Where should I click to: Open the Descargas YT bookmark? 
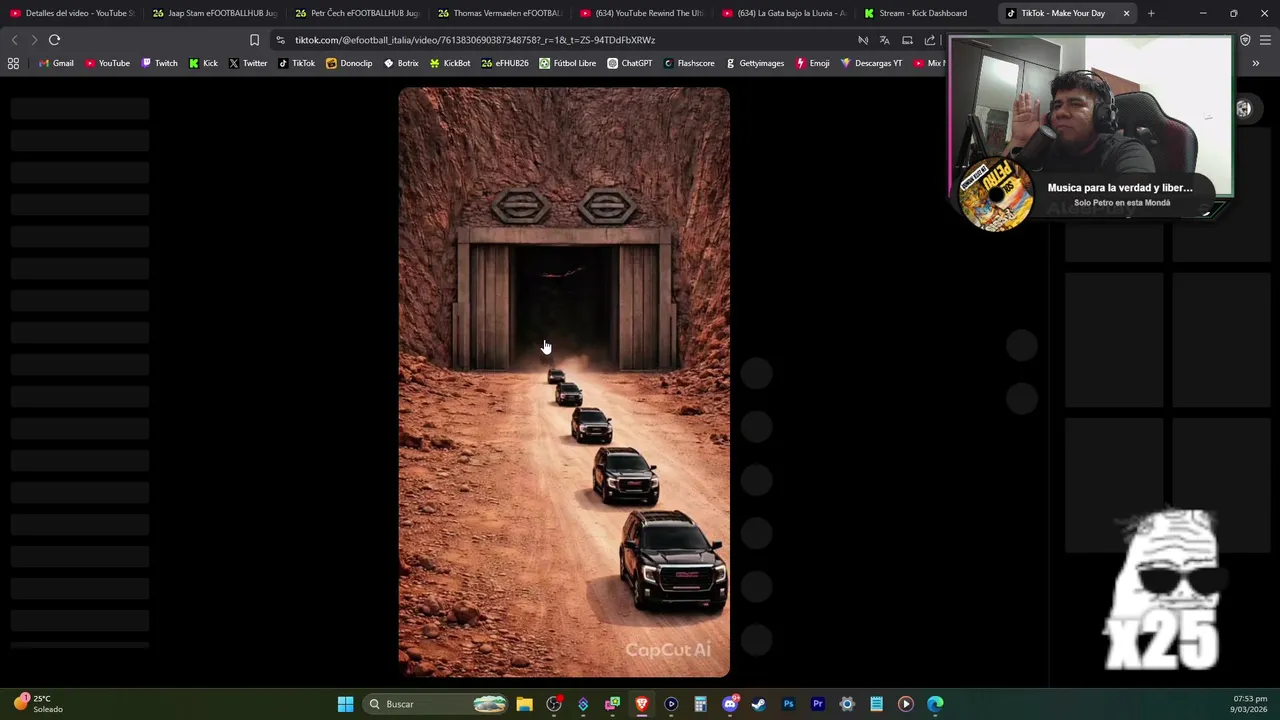point(872,63)
